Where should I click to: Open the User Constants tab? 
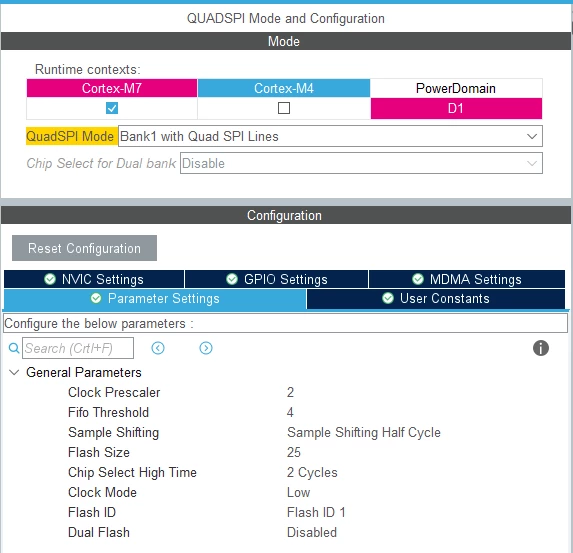(436, 299)
